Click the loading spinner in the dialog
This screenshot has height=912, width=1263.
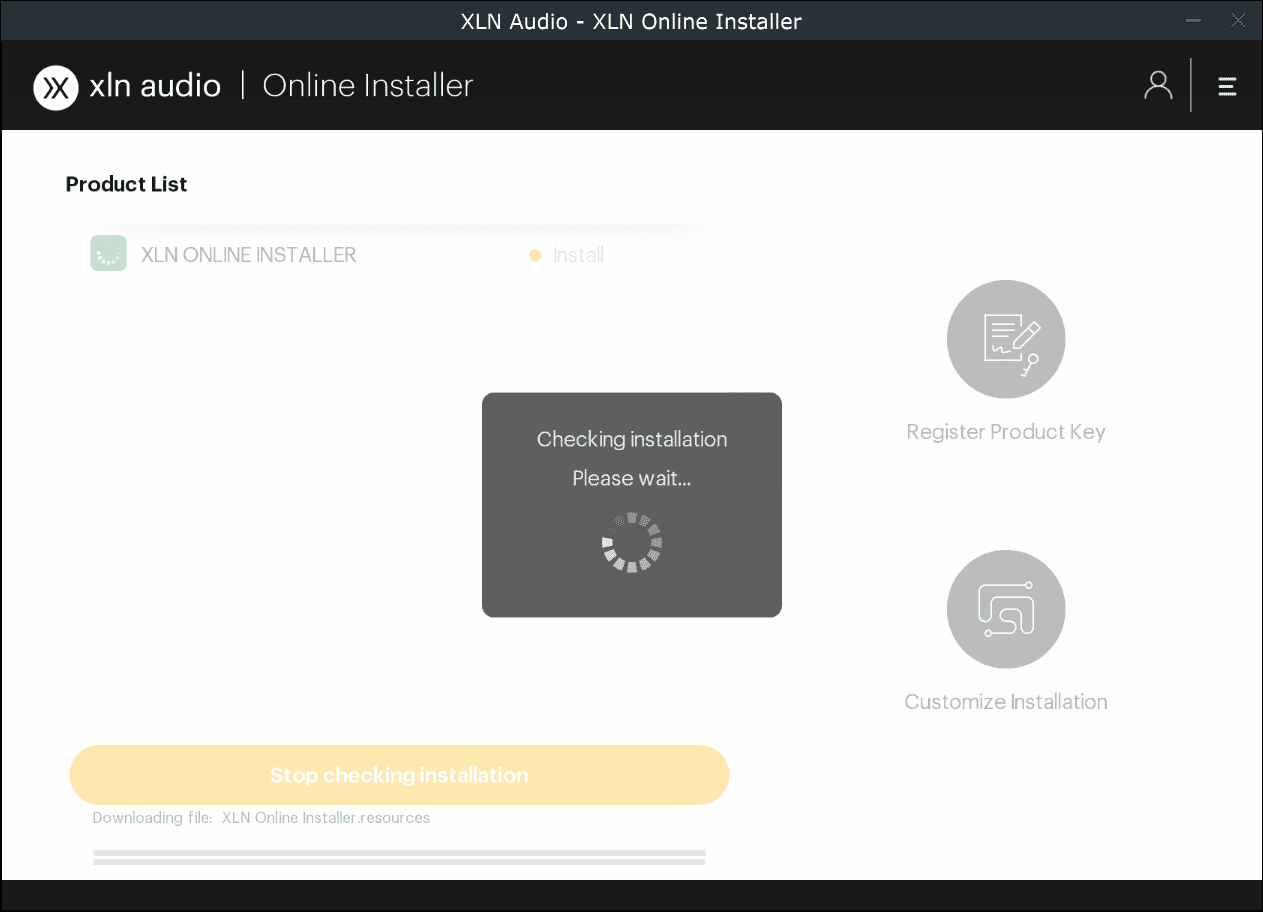point(632,543)
